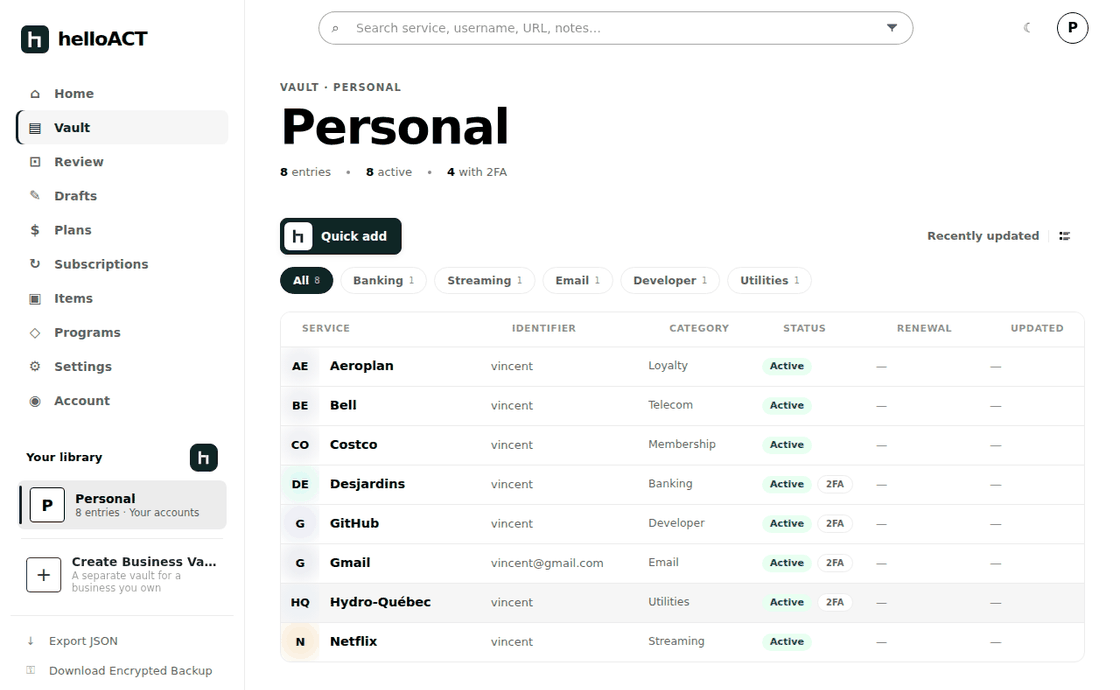Click in the search input field

click(615, 28)
